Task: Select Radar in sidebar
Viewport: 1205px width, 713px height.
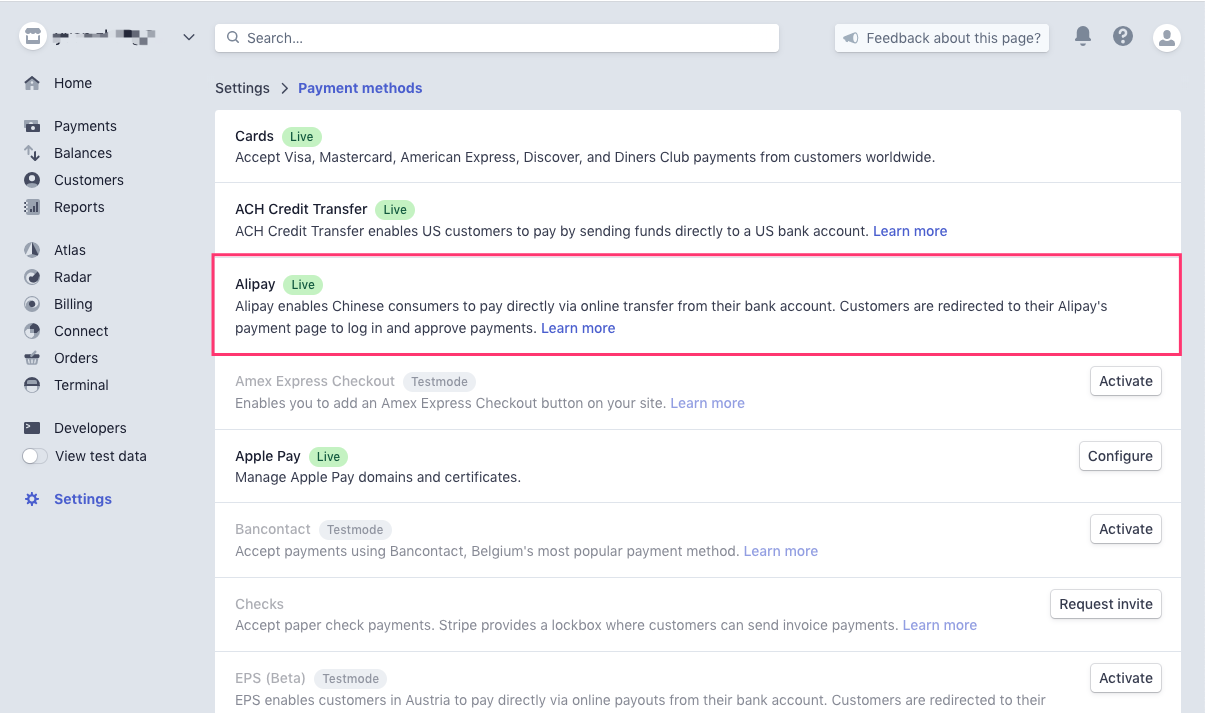Action: 73,277
